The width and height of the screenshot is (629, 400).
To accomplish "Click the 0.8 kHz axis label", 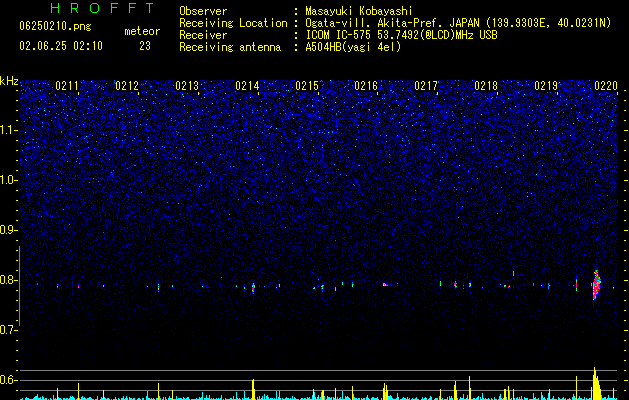I will click(x=9, y=280).
